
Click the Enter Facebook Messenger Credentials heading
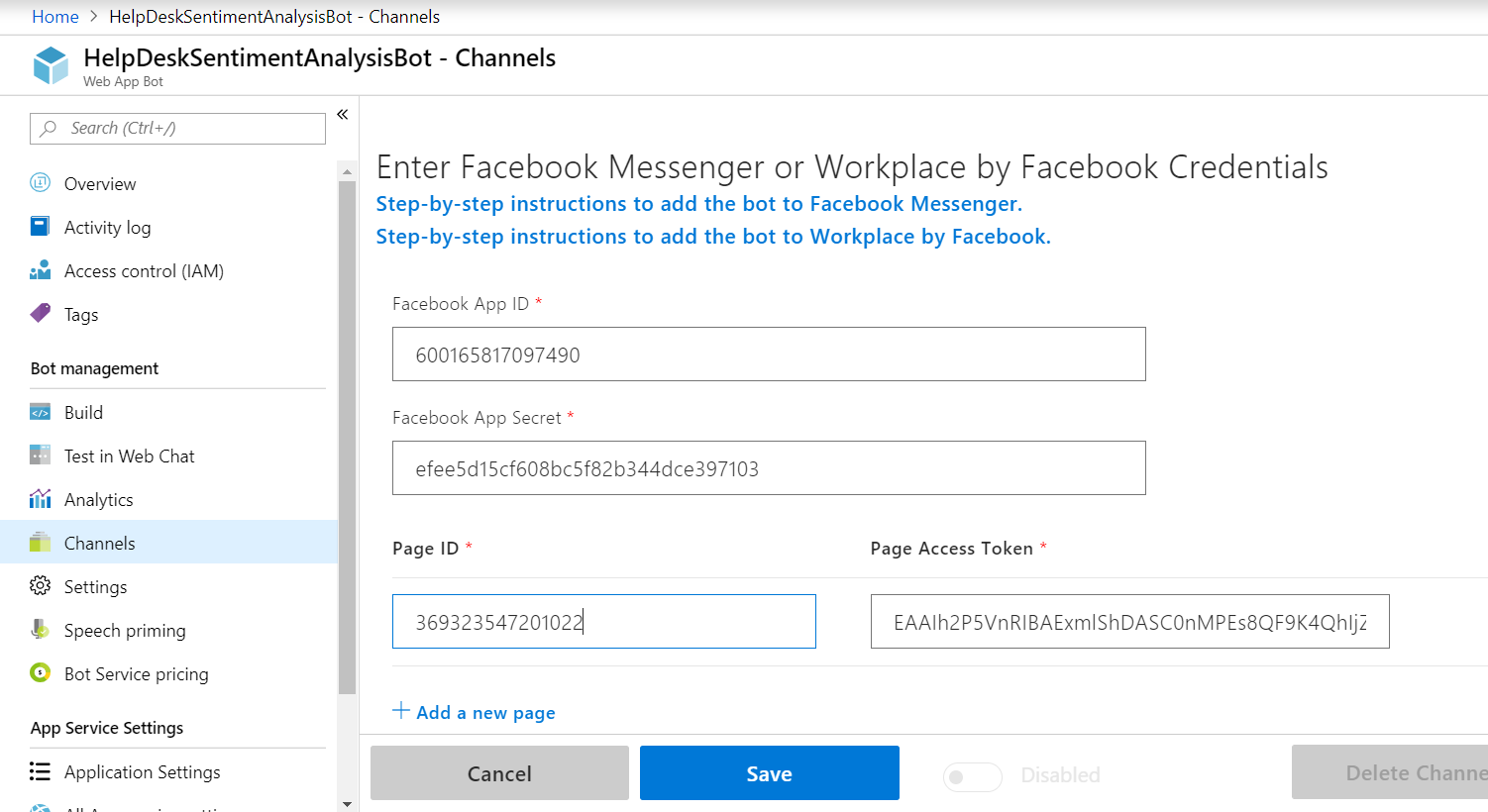tap(852, 167)
